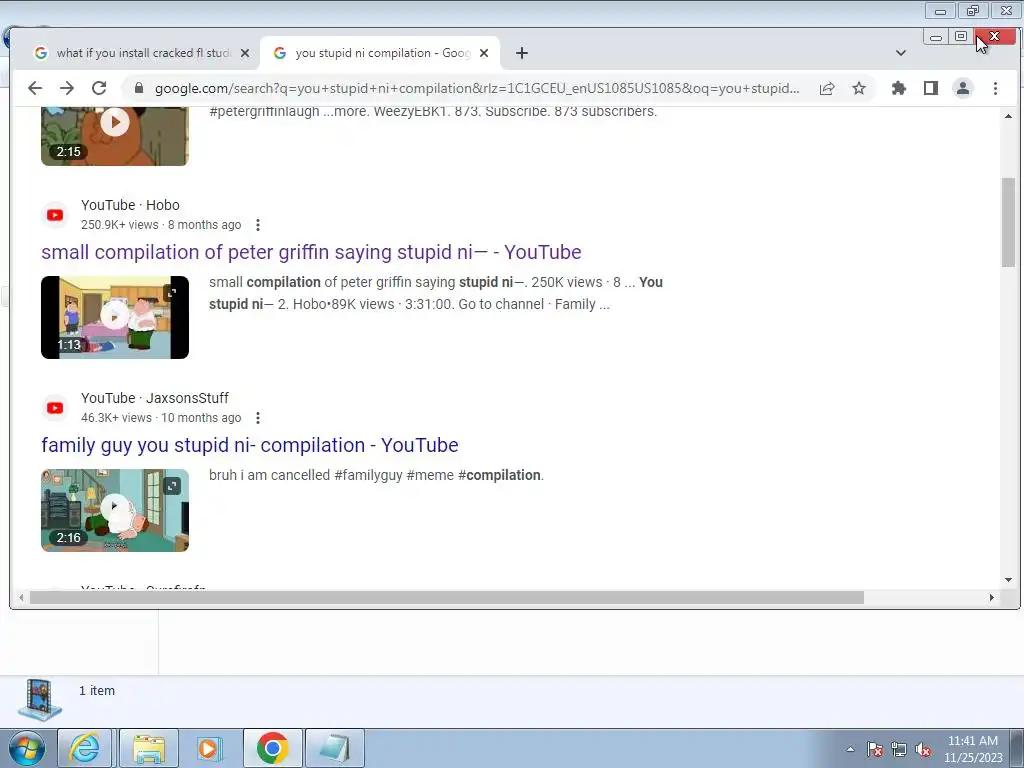Image resolution: width=1024 pixels, height=768 pixels.
Task: Show hidden system tray icons
Action: pos(850,749)
